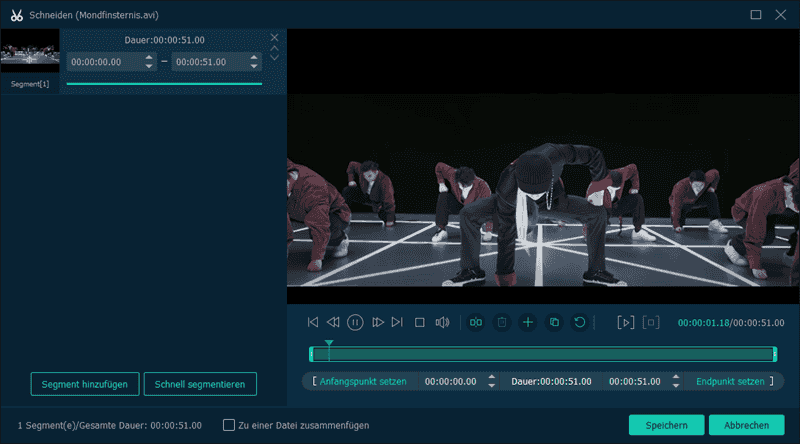This screenshot has height=445, width=800.
Task: Click bottom start time input field
Action: click(451, 381)
